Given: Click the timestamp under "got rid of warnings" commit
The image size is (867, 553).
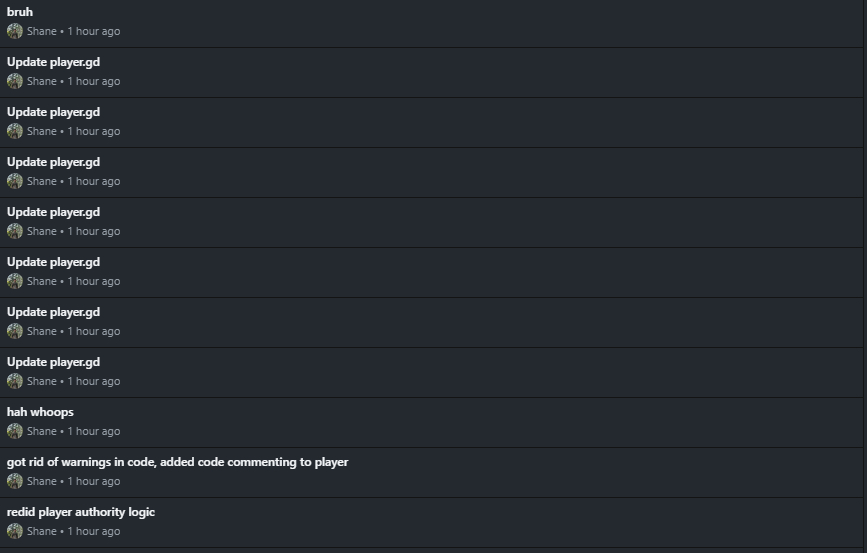Looking at the screenshot, I should (94, 481).
